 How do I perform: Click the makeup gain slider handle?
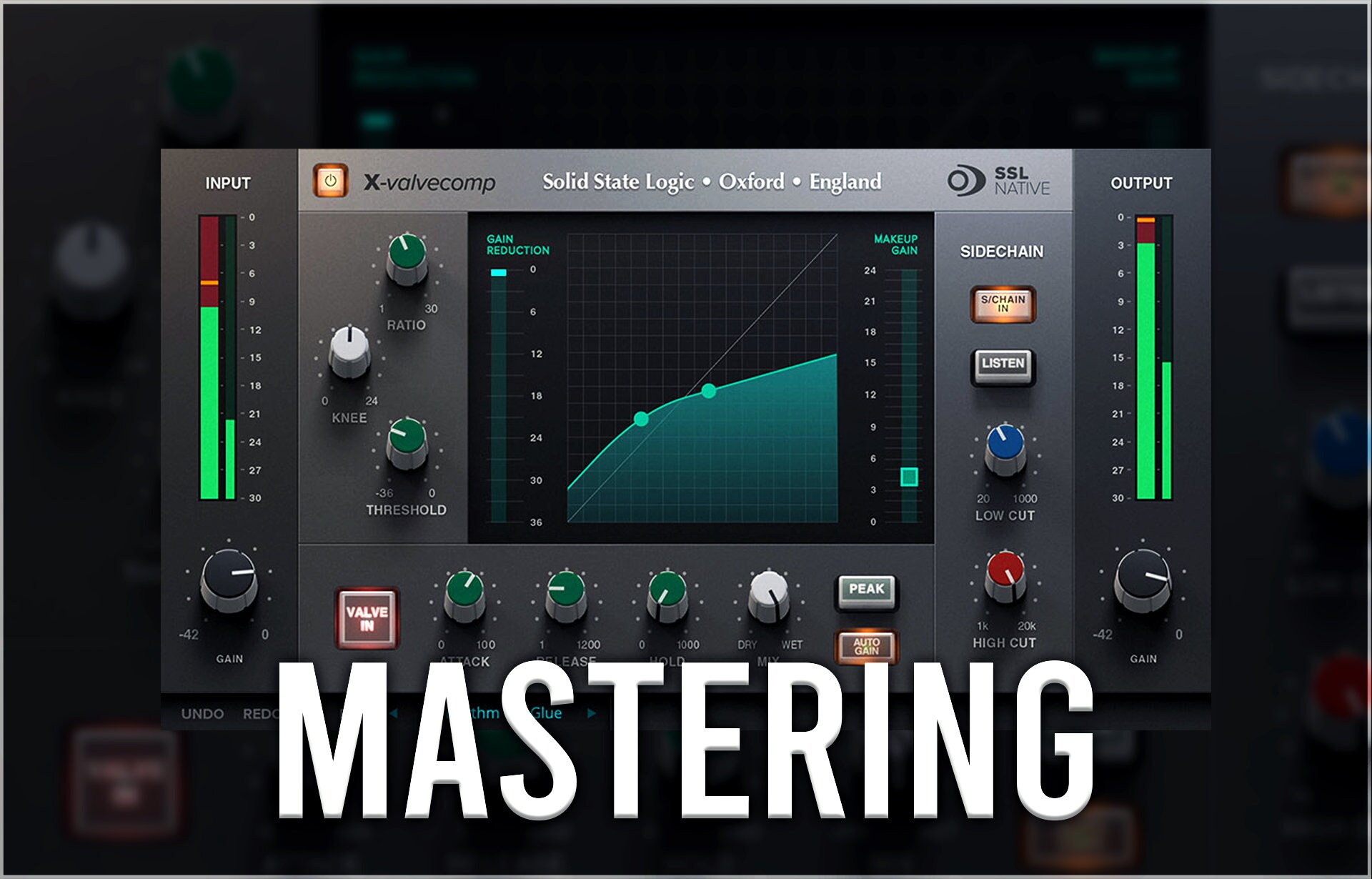pos(909,477)
